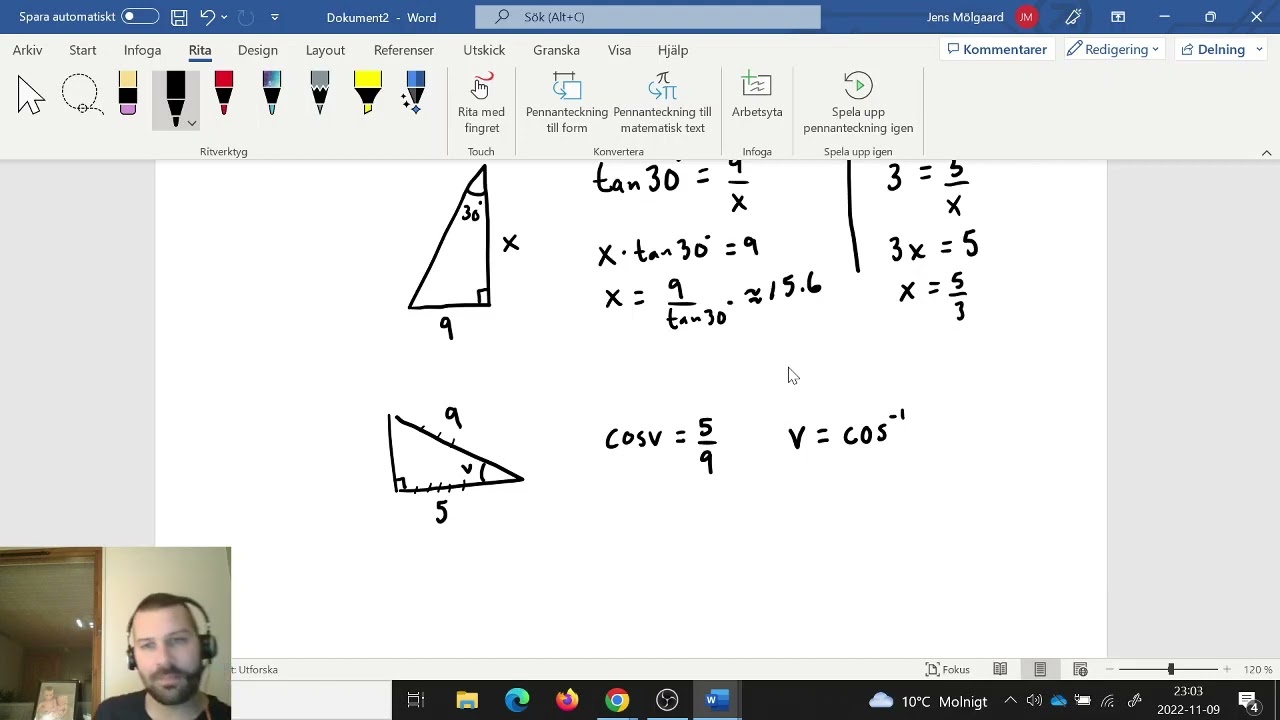This screenshot has height=720, width=1280.
Task: Switch to the Granska tab
Action: click(556, 50)
